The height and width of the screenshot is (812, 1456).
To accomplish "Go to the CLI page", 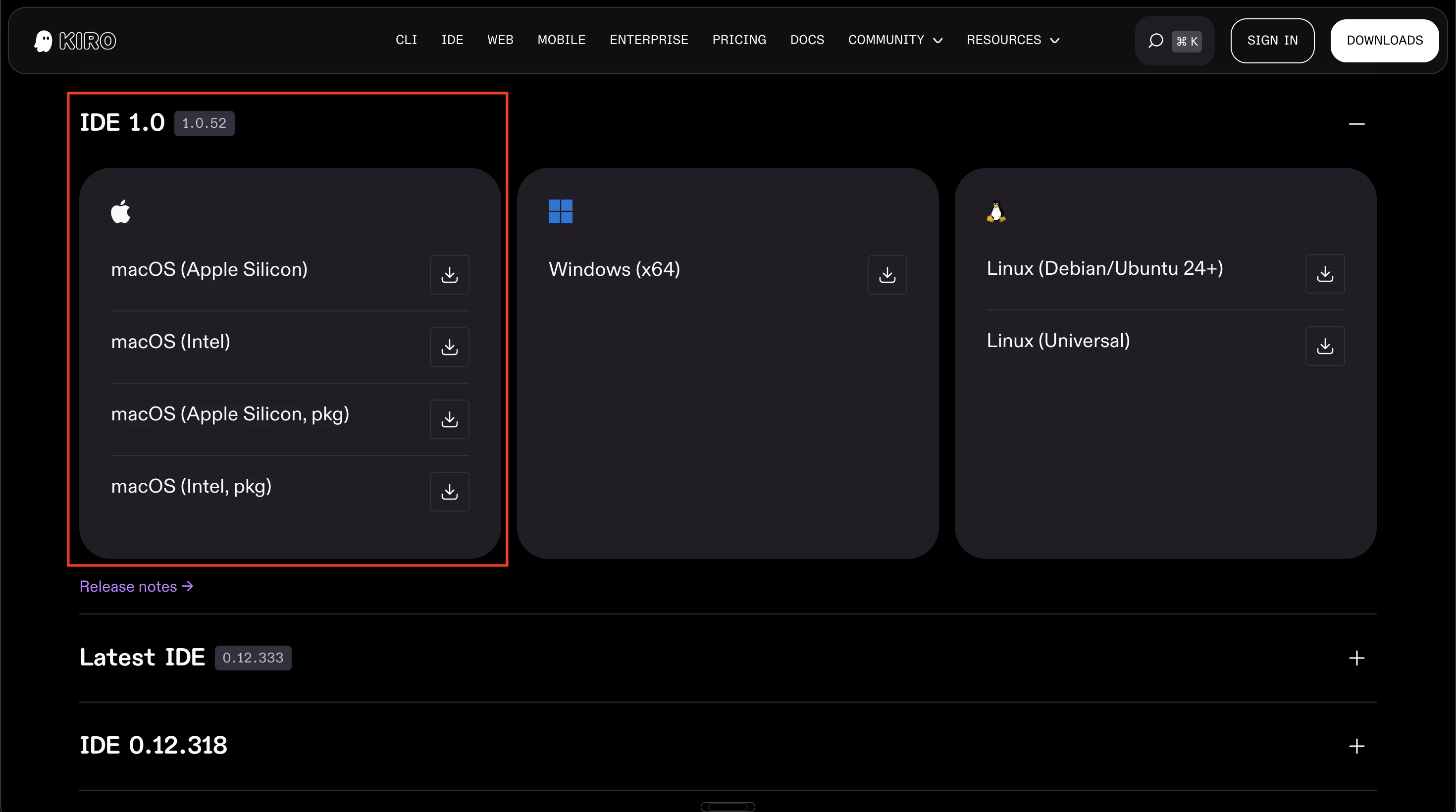I will 406,40.
